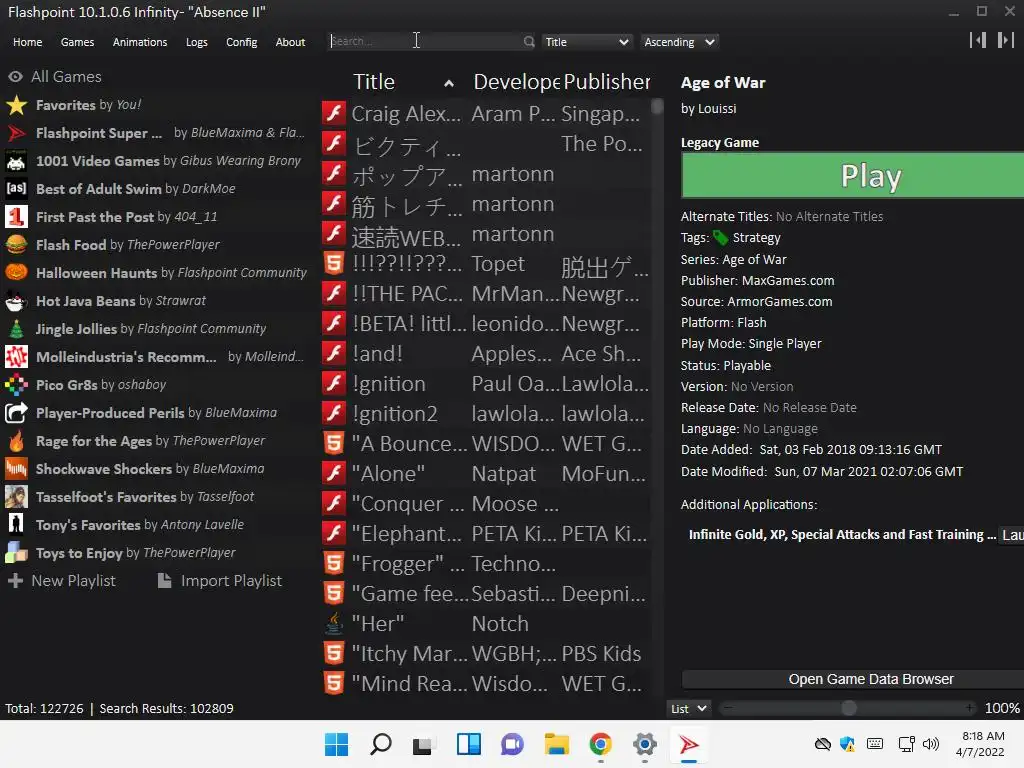Screen dimensions: 1024x768
Task: Click the Infinite Gold additional application entry
Action: [x=842, y=534]
